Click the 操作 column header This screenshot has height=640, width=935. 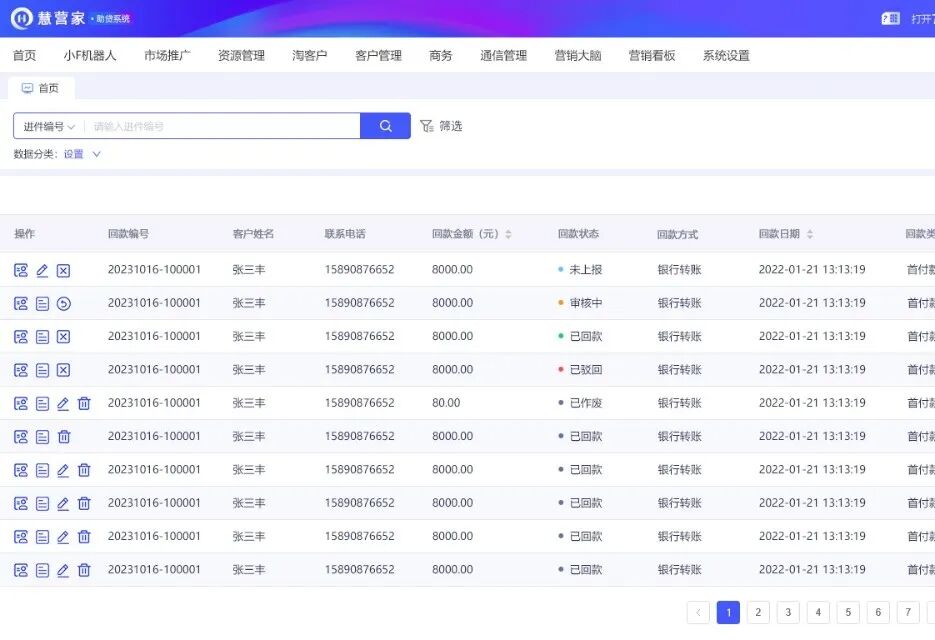(24, 234)
